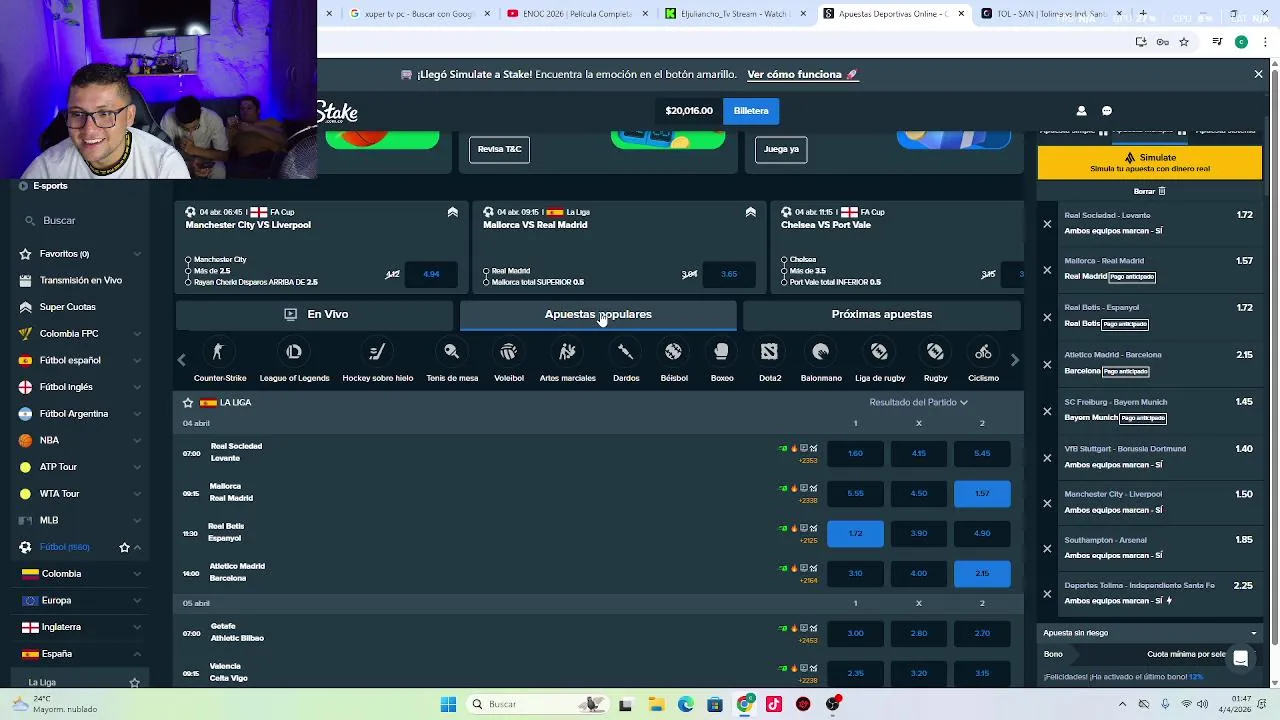Switch to the Próximas apuestas tab
This screenshot has width=1280, height=720.
[x=882, y=314]
